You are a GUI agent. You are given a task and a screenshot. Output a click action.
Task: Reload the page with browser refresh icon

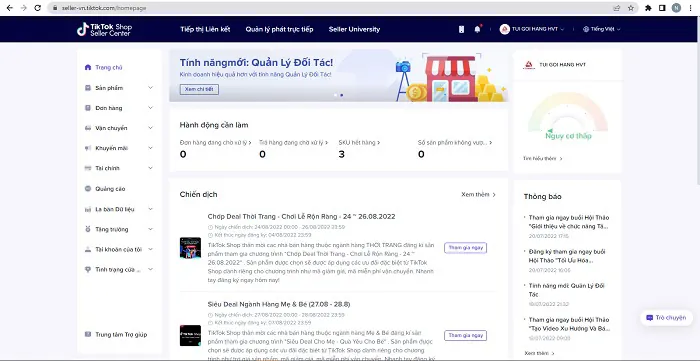point(38,8)
